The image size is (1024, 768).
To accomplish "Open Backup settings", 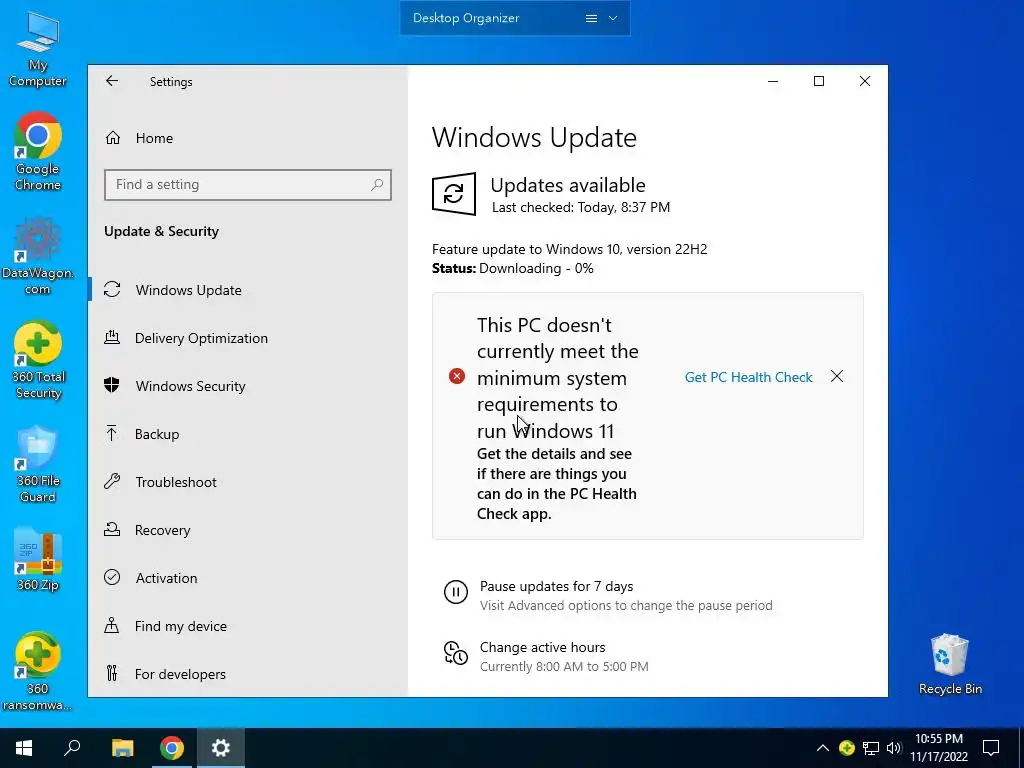I will [x=248, y=434].
